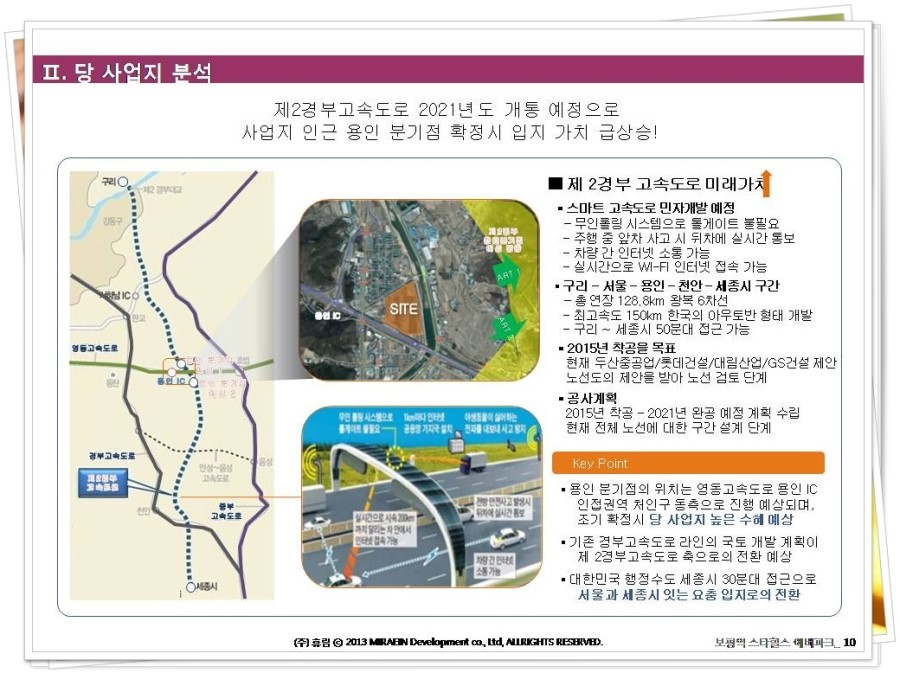This screenshot has width=900, height=673.
Task: Click '구리 – 서울 – 용인 – 천안 – 세종시 구간' bullet
Action: pos(670,286)
